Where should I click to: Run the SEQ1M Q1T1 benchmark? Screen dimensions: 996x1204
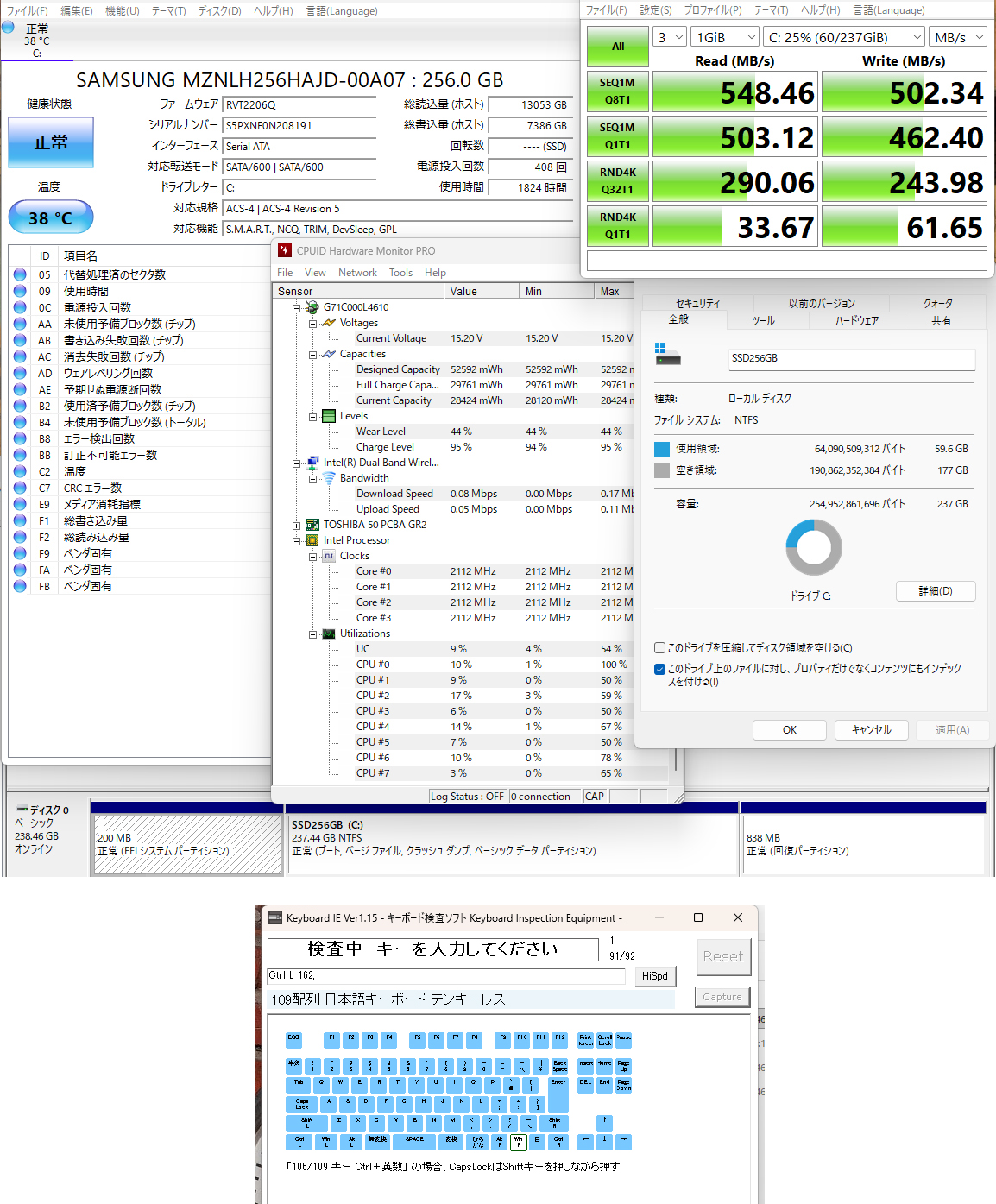tap(617, 136)
